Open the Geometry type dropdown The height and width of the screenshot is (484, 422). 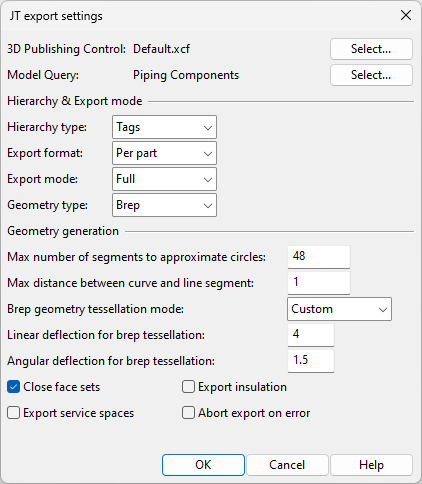coord(164,205)
